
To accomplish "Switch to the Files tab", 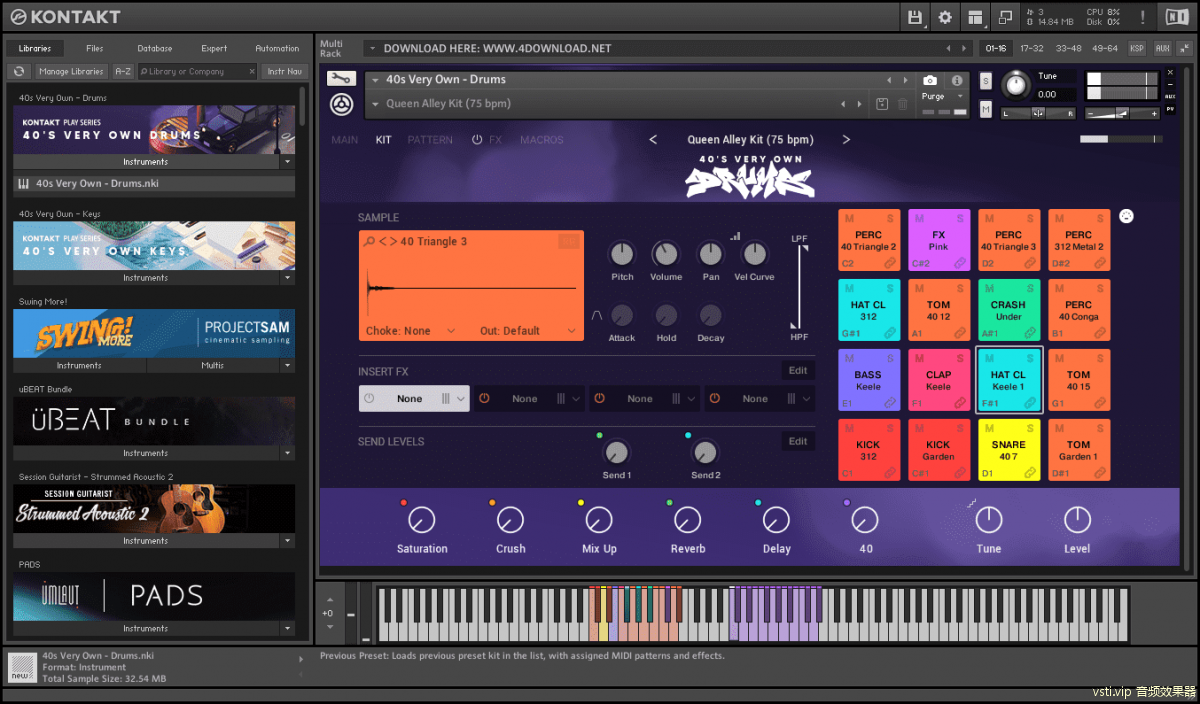I will tap(95, 48).
